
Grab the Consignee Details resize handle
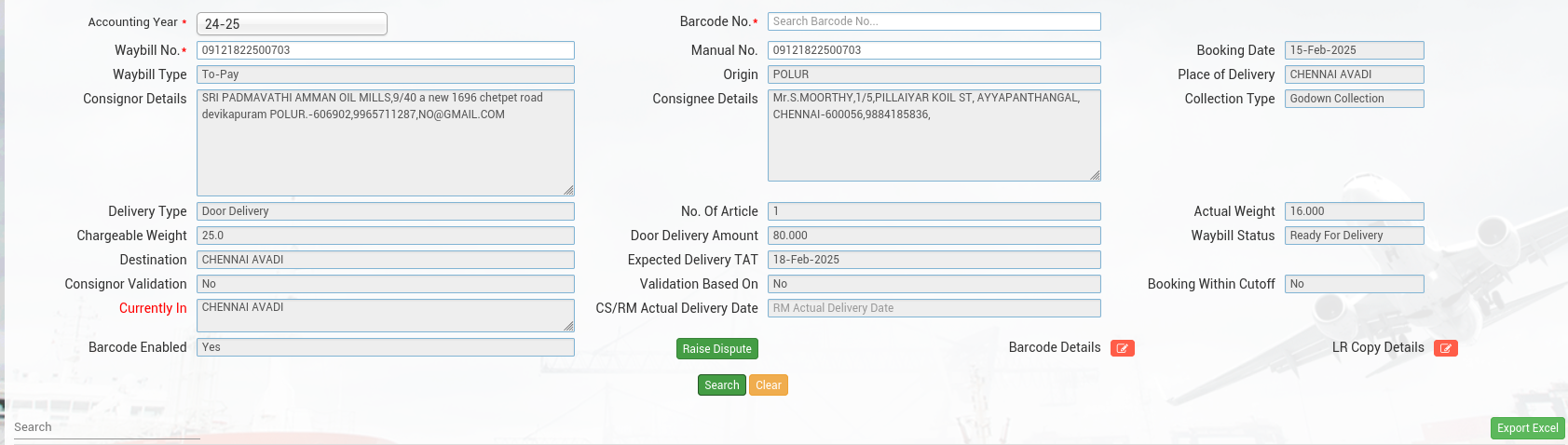1095,175
